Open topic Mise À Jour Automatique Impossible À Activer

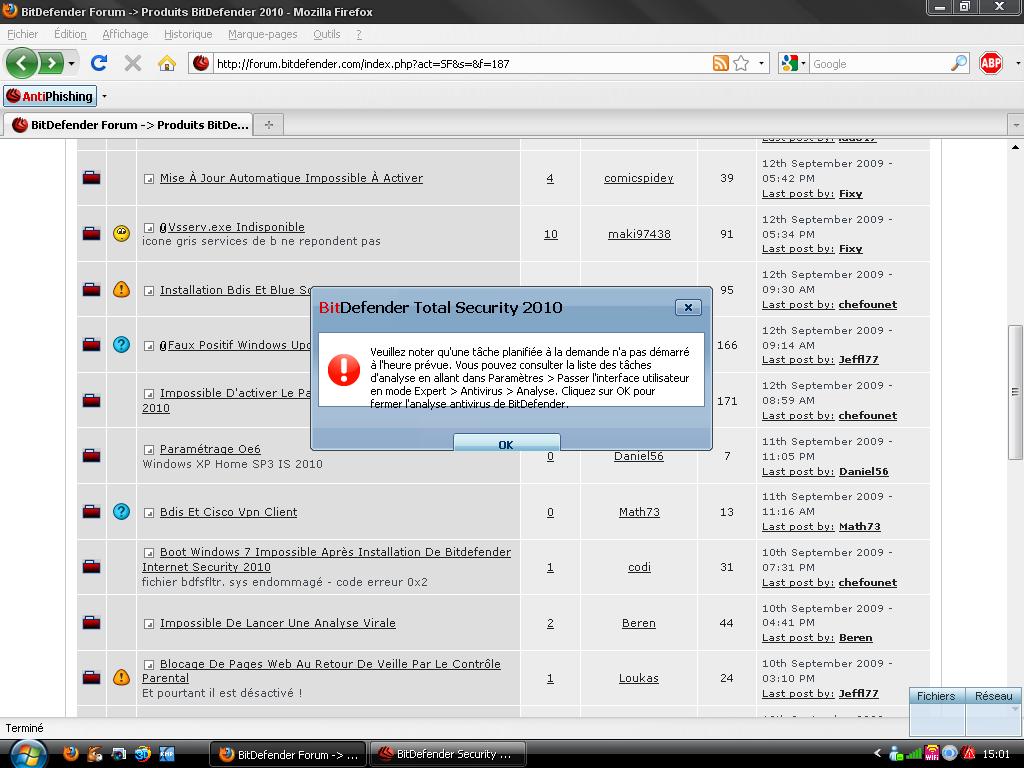pyautogui.click(x=291, y=178)
